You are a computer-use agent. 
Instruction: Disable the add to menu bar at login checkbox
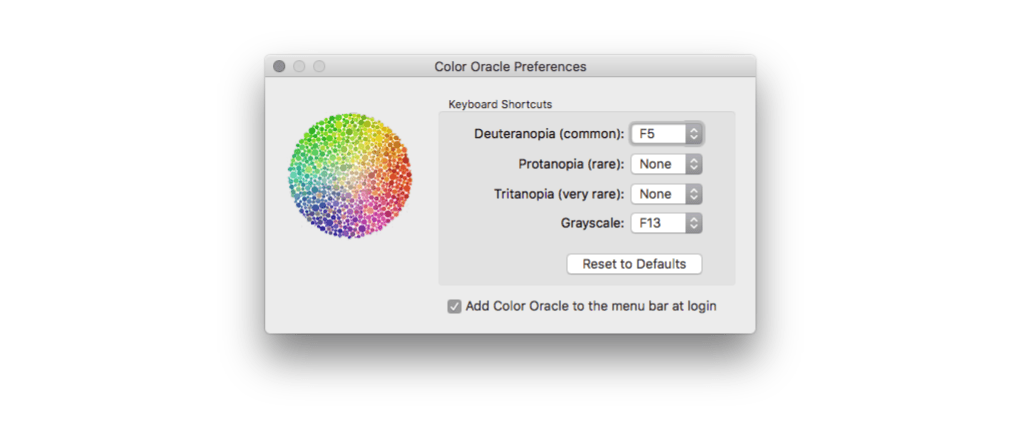[x=455, y=307]
